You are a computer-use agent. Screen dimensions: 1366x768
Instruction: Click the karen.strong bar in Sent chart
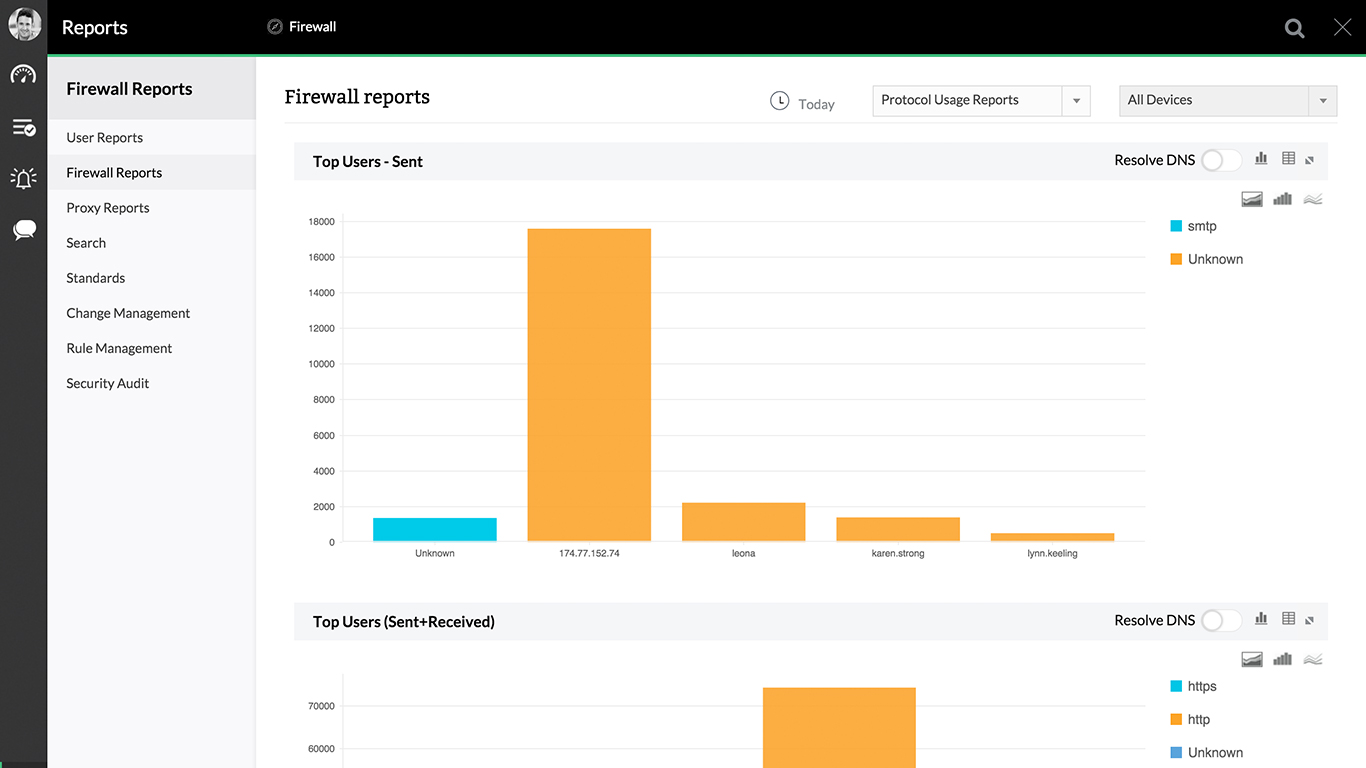click(898, 529)
